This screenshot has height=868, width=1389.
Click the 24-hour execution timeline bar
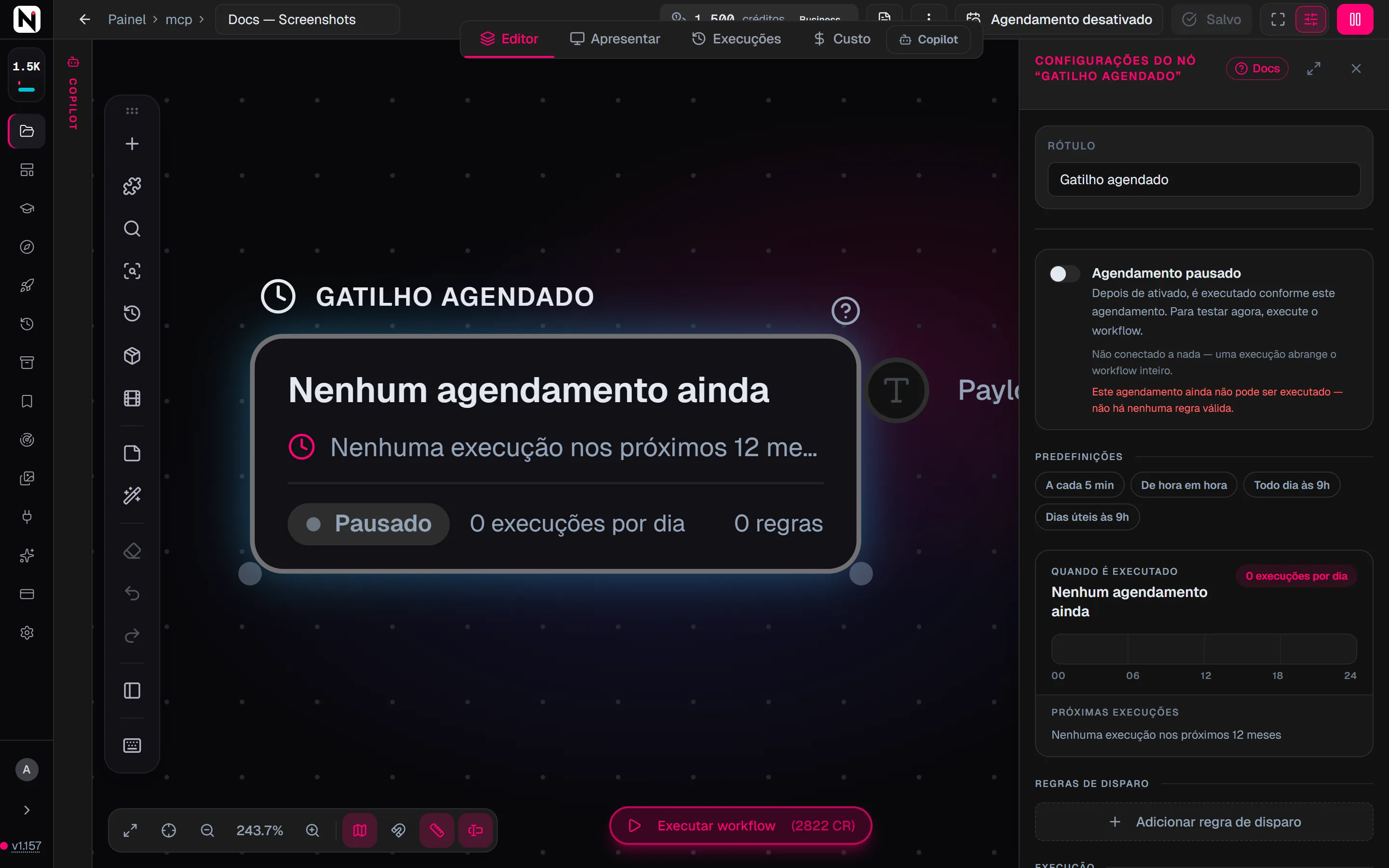[x=1204, y=649]
